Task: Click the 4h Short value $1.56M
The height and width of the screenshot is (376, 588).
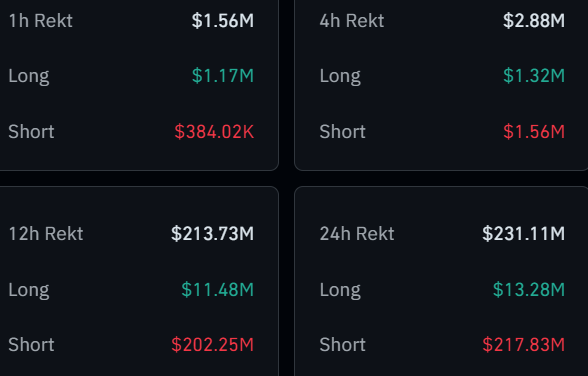Action: 534,132
